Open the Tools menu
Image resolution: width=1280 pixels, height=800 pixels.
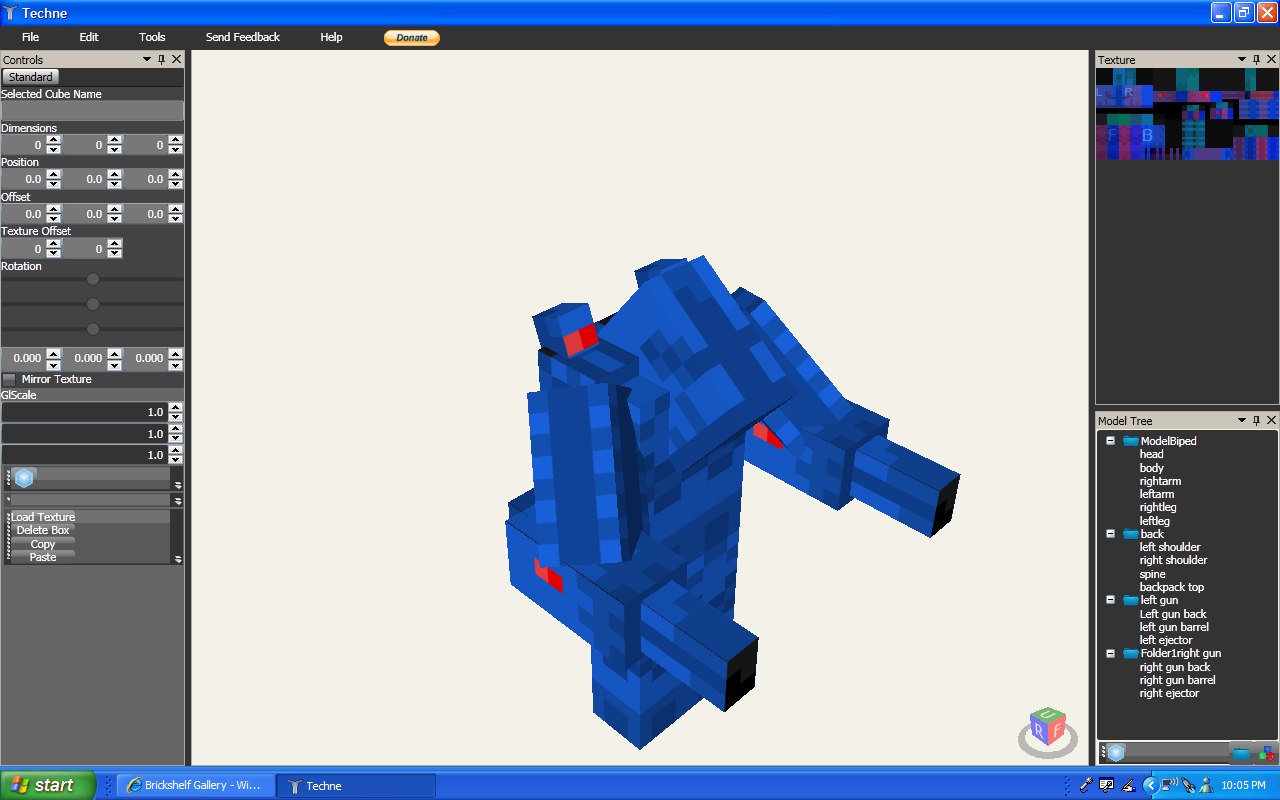tap(152, 37)
